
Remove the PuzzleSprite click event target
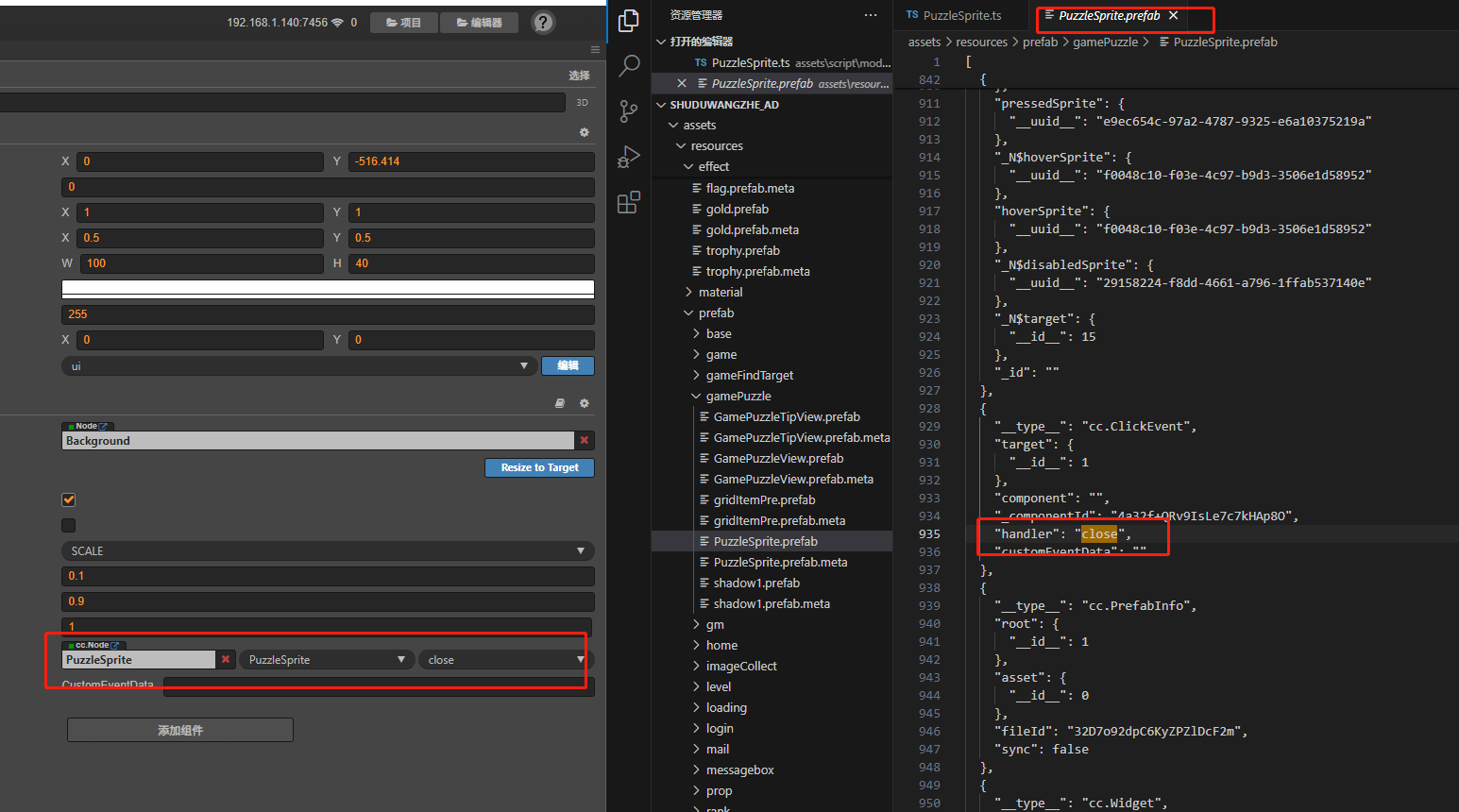pos(226,659)
